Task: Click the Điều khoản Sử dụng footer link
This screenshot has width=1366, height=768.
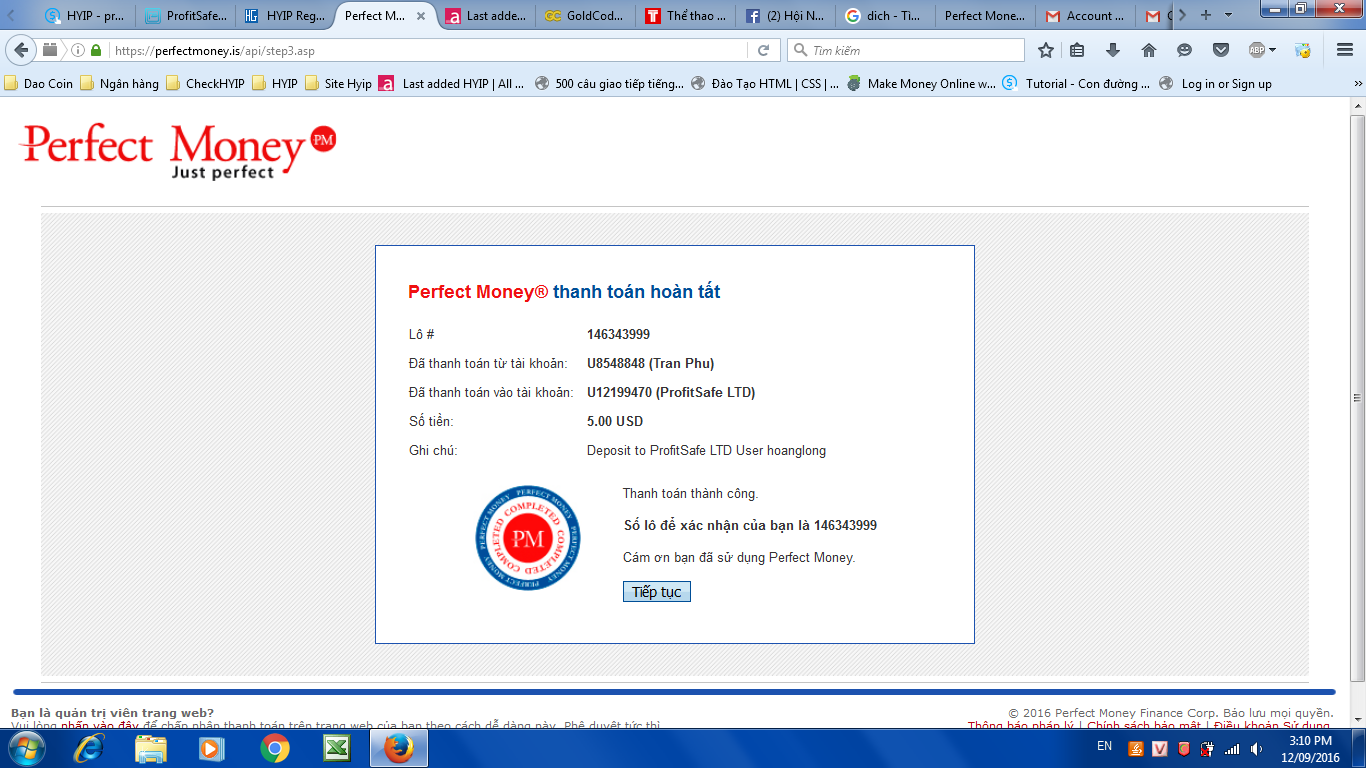Action: pos(1272,726)
